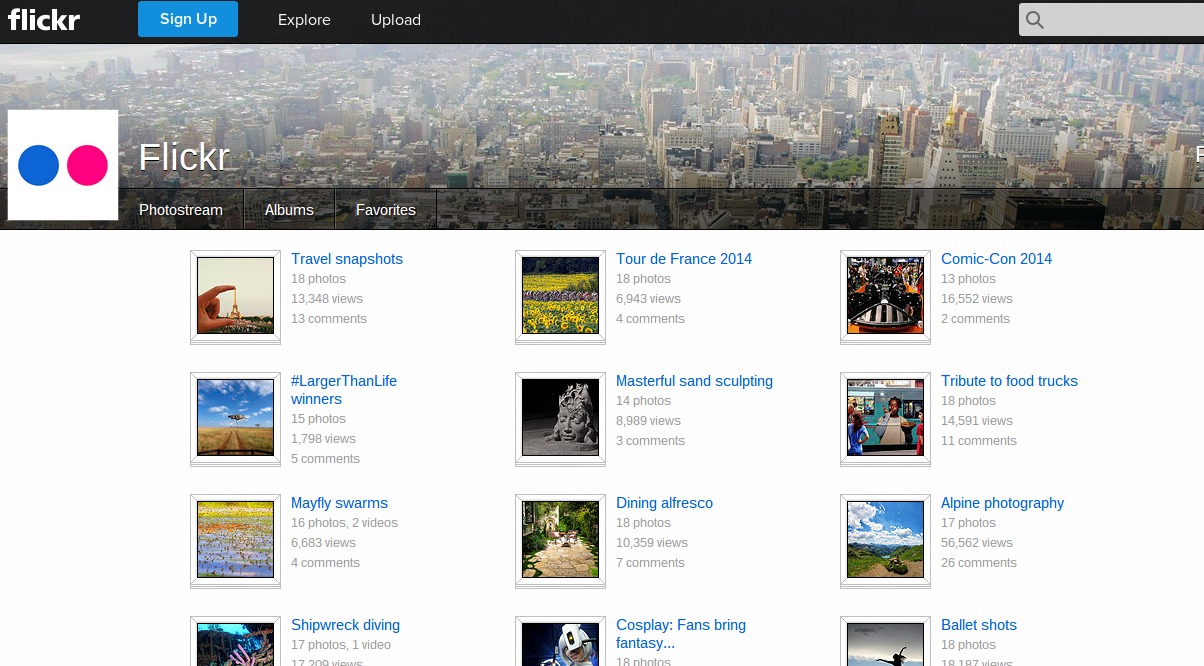
Task: Click the Flickr profile avatar with dots
Action: point(63,165)
